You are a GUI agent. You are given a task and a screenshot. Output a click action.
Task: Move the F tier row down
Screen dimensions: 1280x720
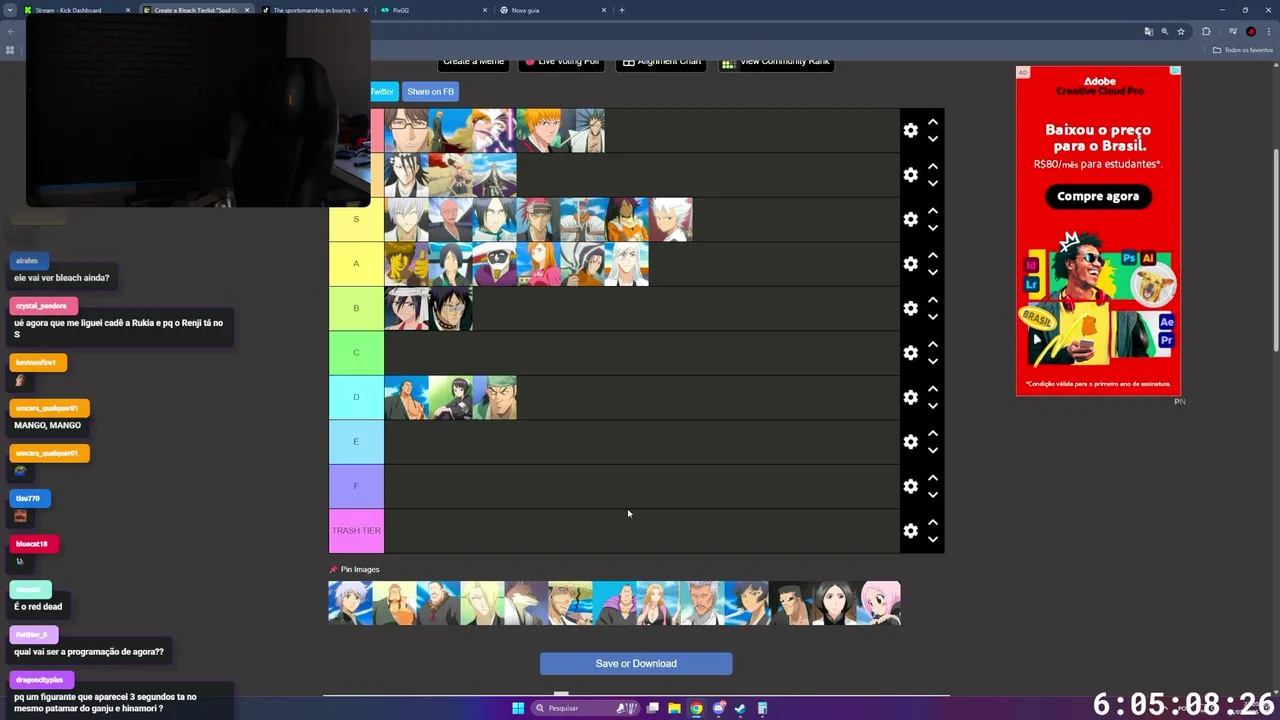coord(933,495)
